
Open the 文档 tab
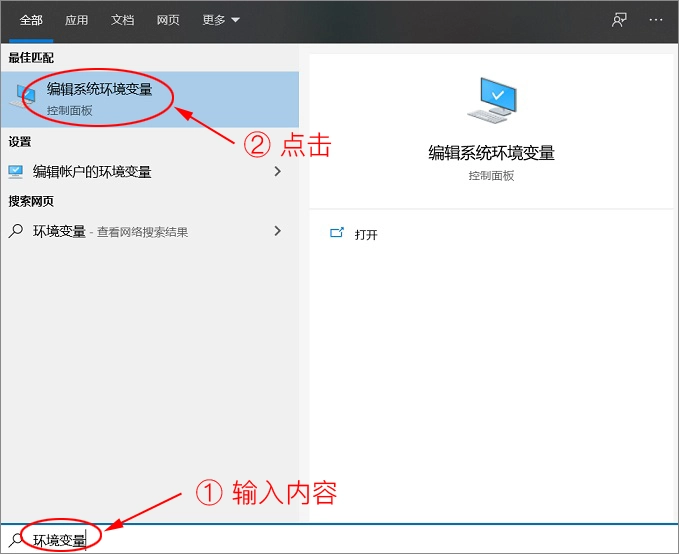pos(123,20)
